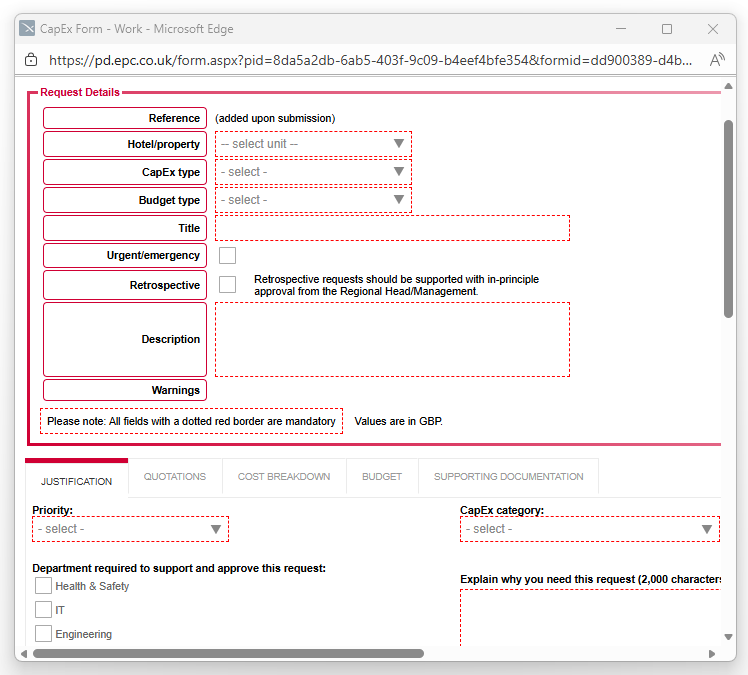Minimize the CapEx Form window

click(621, 29)
